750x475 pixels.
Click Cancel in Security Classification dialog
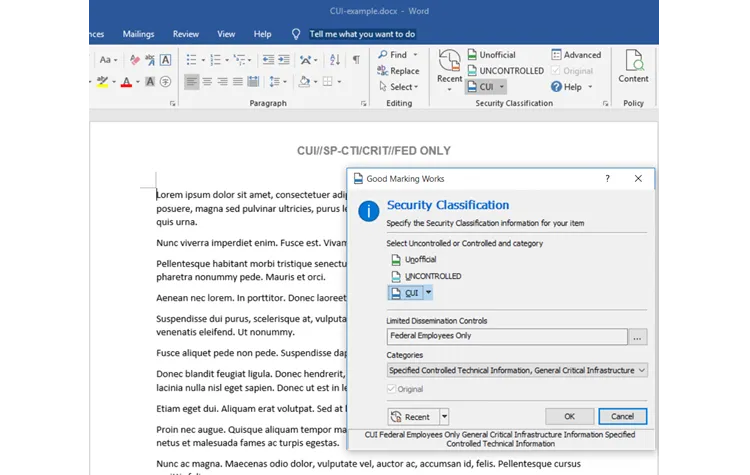(x=622, y=417)
